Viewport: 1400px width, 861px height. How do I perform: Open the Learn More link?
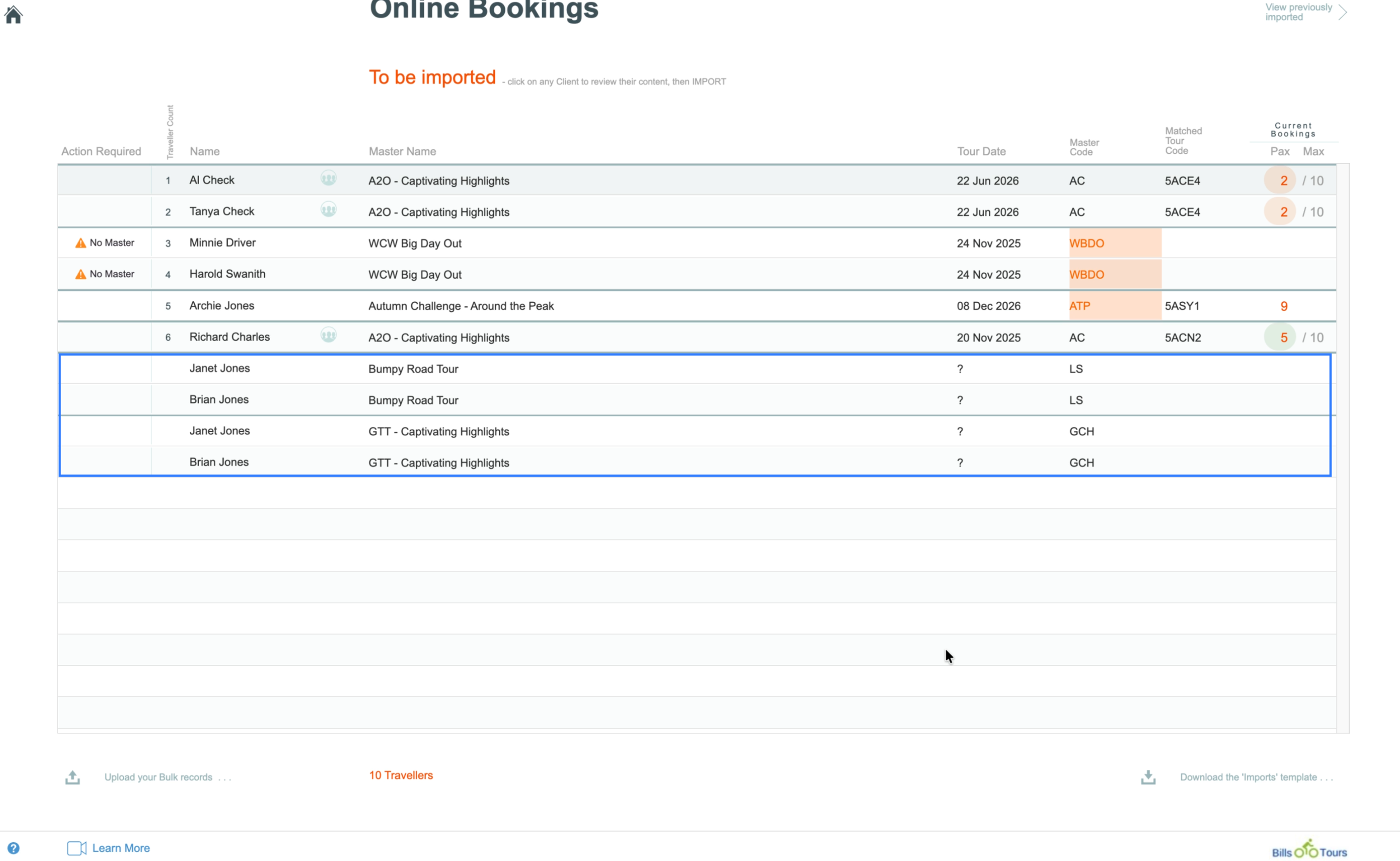click(x=121, y=848)
